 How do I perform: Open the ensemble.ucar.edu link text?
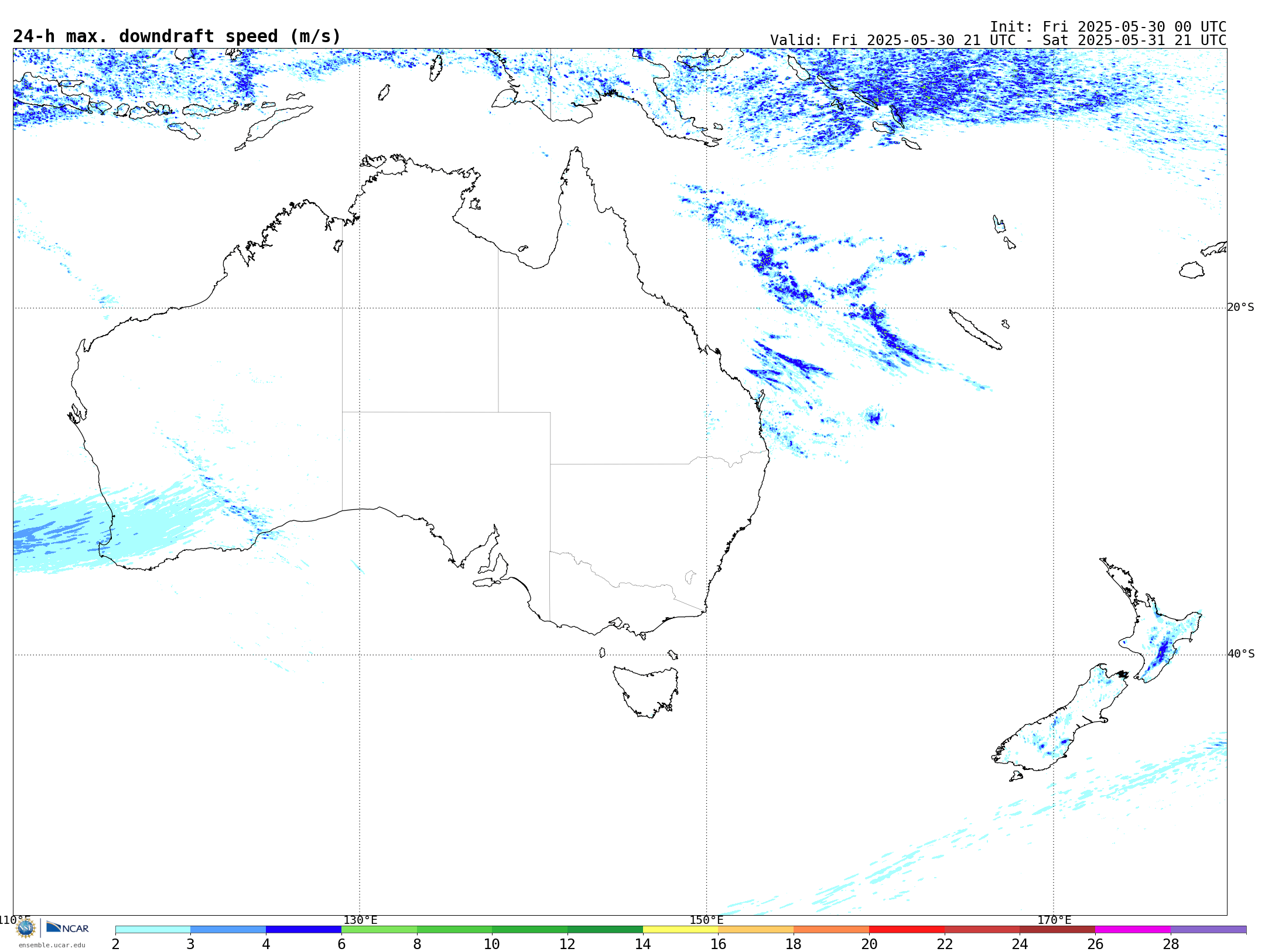pyautogui.click(x=52, y=945)
